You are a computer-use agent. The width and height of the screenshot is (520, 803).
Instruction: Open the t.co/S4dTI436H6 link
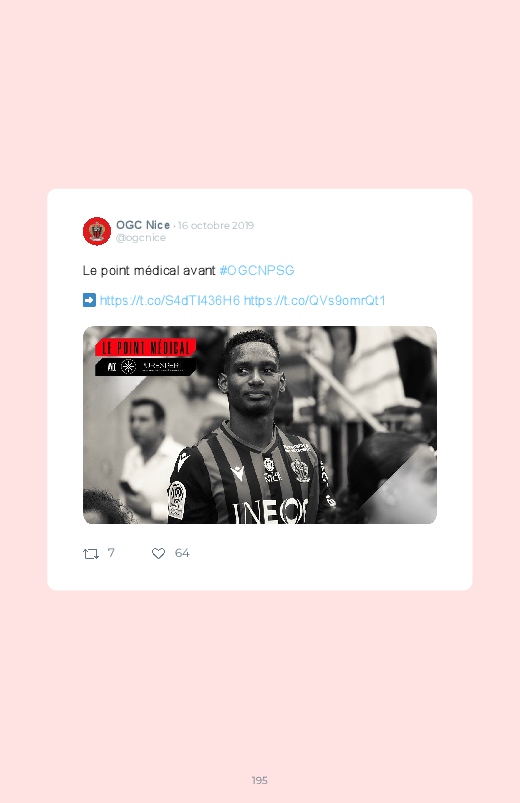point(170,301)
